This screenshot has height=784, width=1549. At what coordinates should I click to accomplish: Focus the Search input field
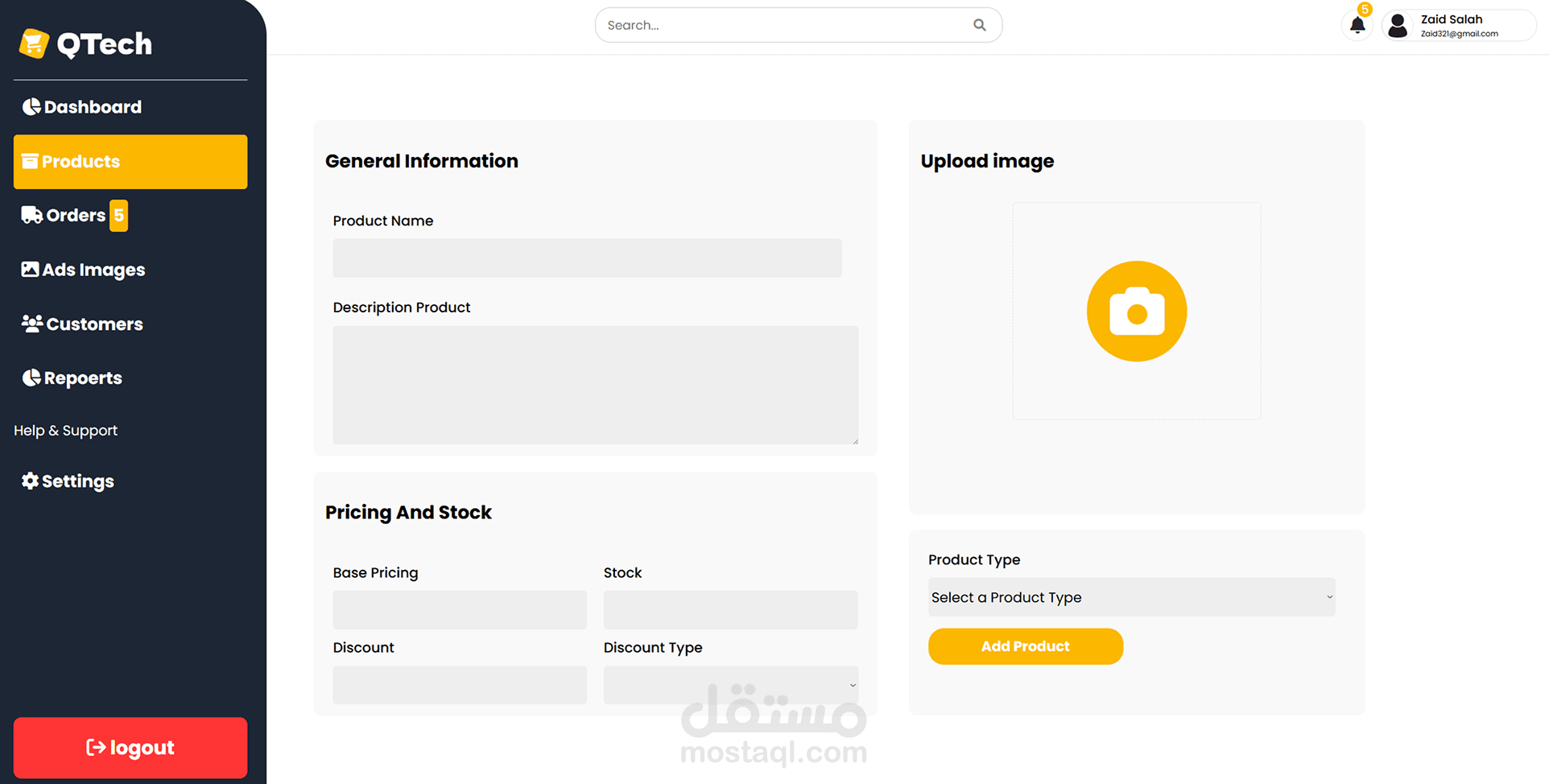coord(799,25)
